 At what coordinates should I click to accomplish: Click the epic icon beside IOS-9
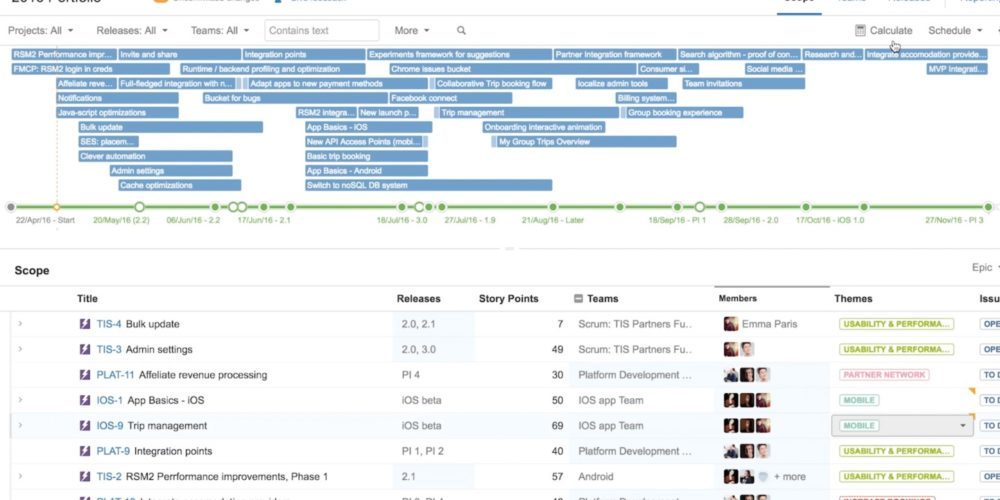(x=85, y=426)
